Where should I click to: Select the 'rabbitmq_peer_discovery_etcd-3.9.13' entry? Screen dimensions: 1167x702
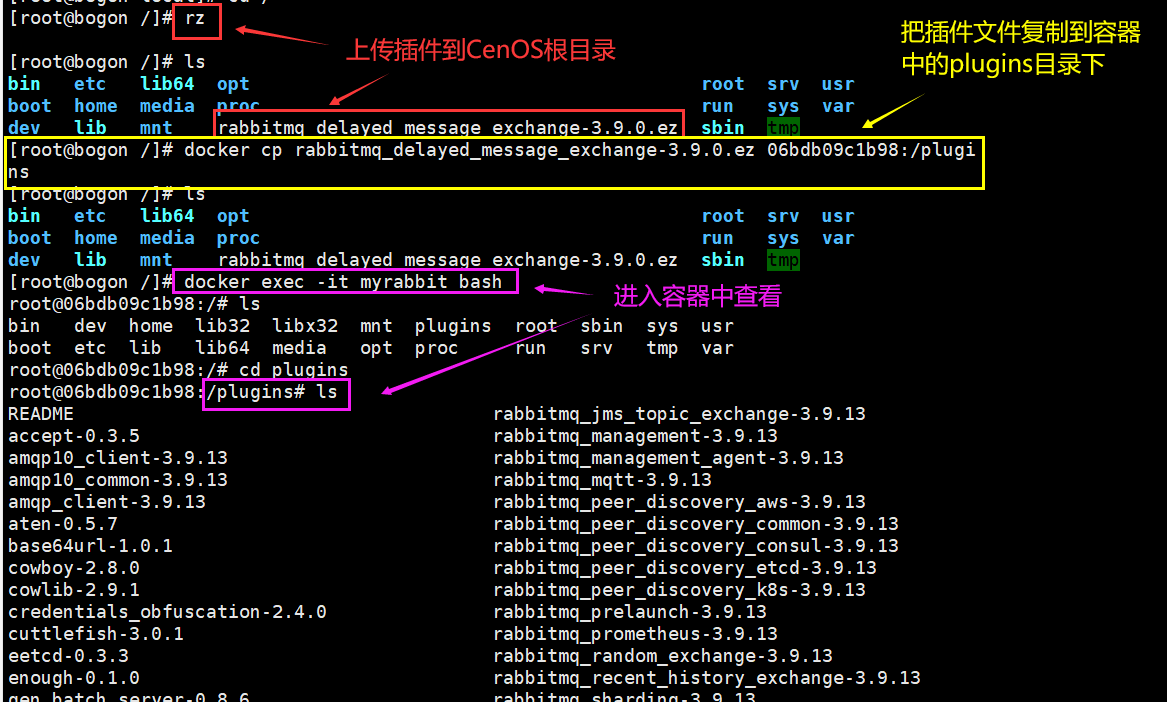coord(685,568)
